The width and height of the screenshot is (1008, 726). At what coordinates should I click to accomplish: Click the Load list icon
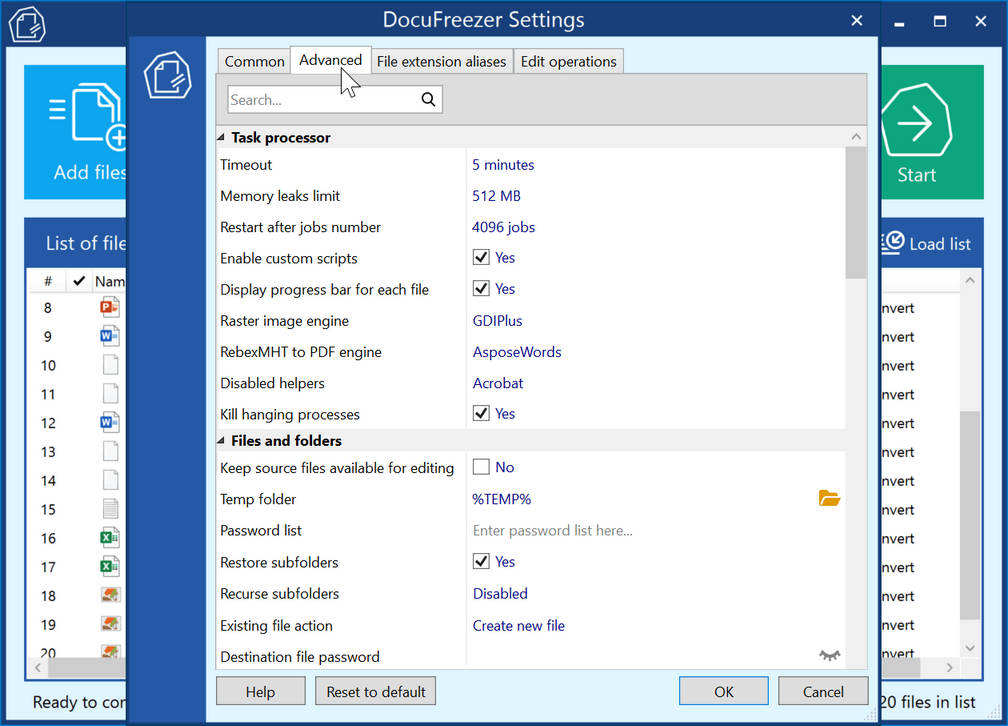[x=893, y=242]
